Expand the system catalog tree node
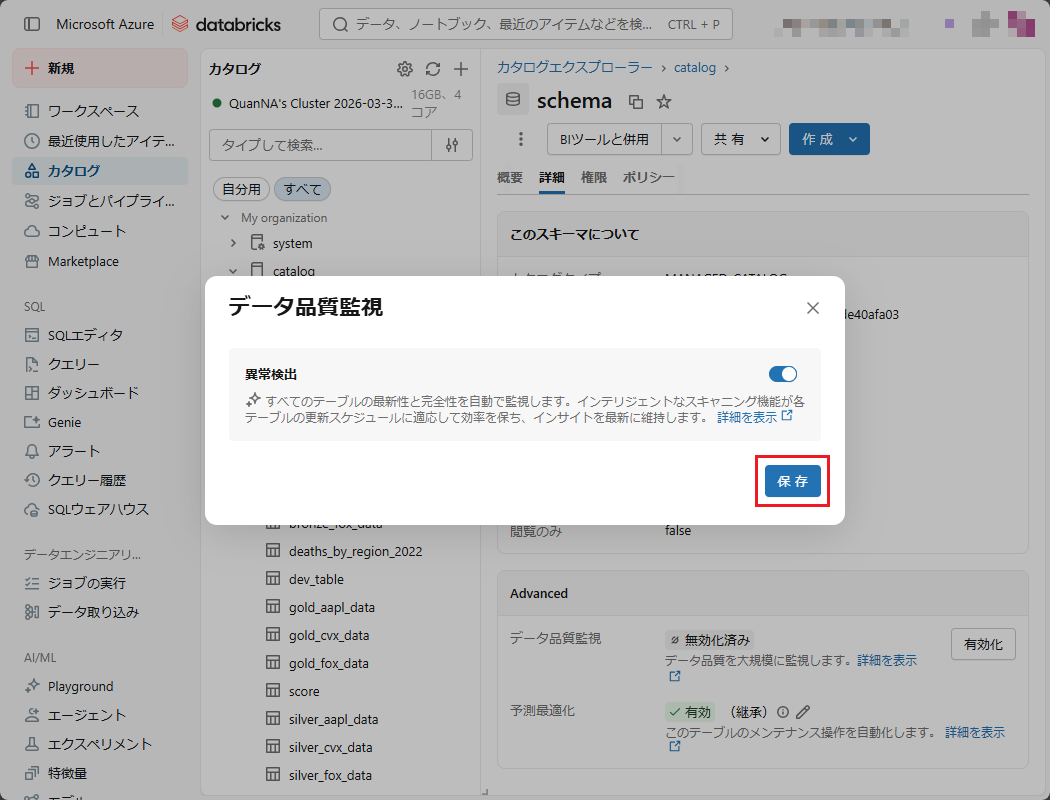The height and width of the screenshot is (800, 1050). [233, 243]
